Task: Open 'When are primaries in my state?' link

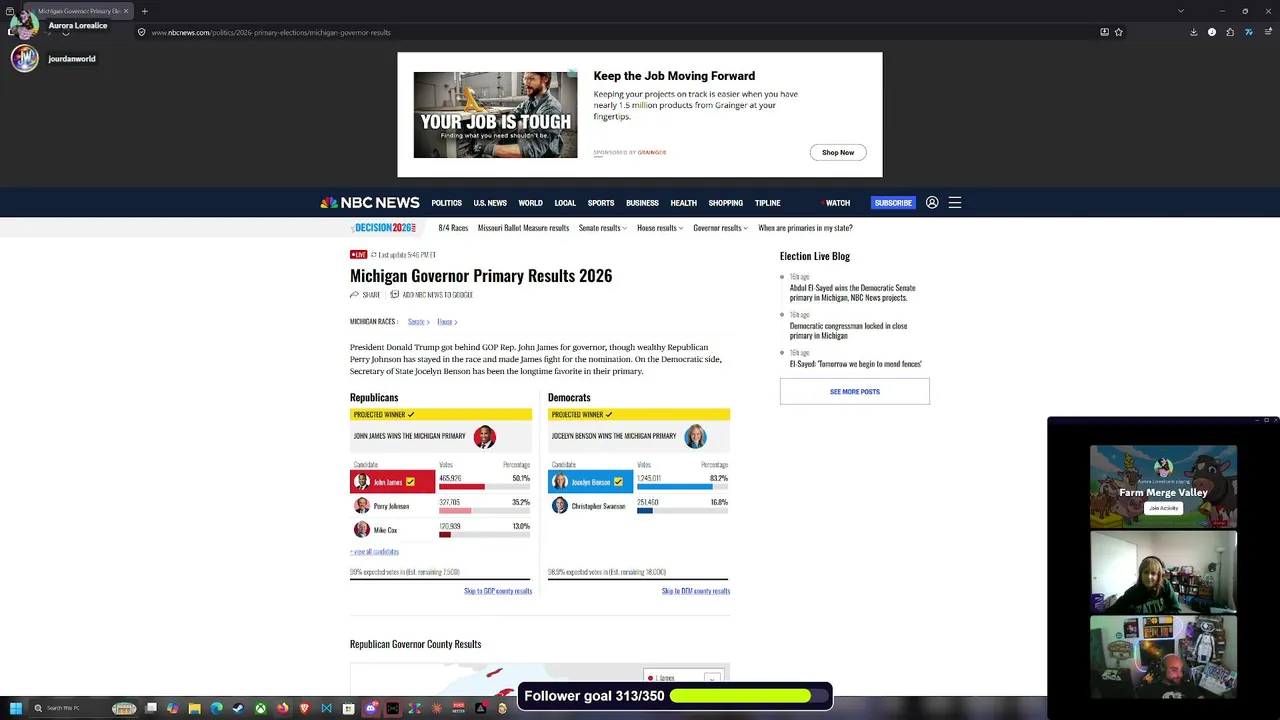Action: (x=805, y=228)
